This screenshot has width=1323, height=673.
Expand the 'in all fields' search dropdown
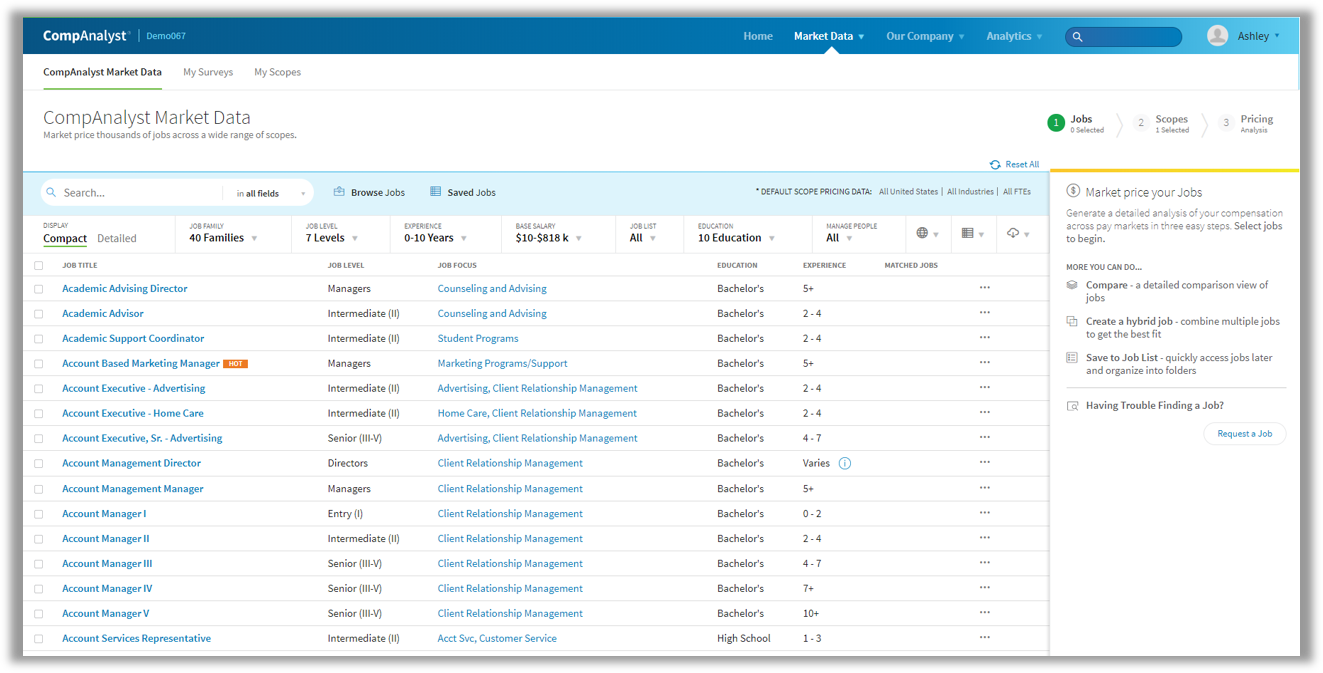[x=271, y=193]
